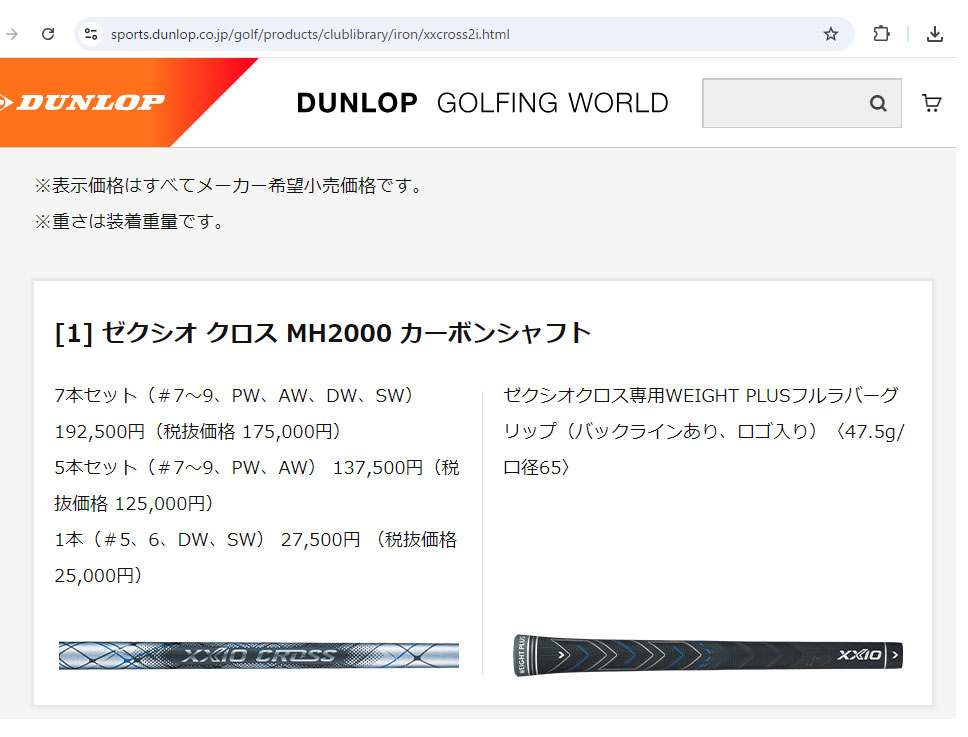Viewport: 968px width, 737px height.
Task: Open site information icon in address bar
Action: 91,34
